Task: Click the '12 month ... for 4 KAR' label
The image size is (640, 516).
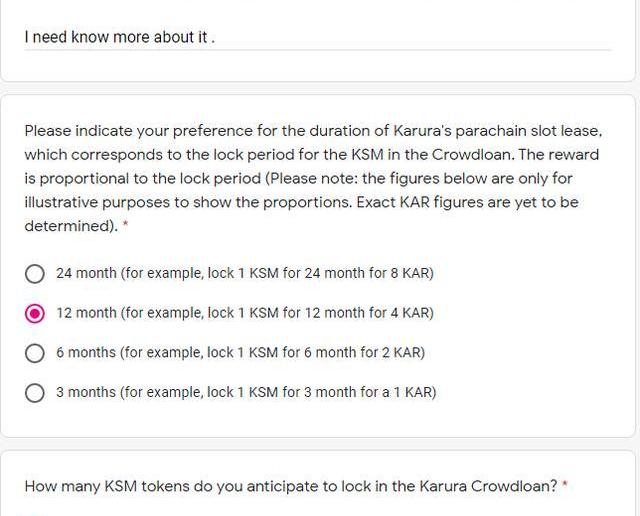Action: [x=244, y=313]
